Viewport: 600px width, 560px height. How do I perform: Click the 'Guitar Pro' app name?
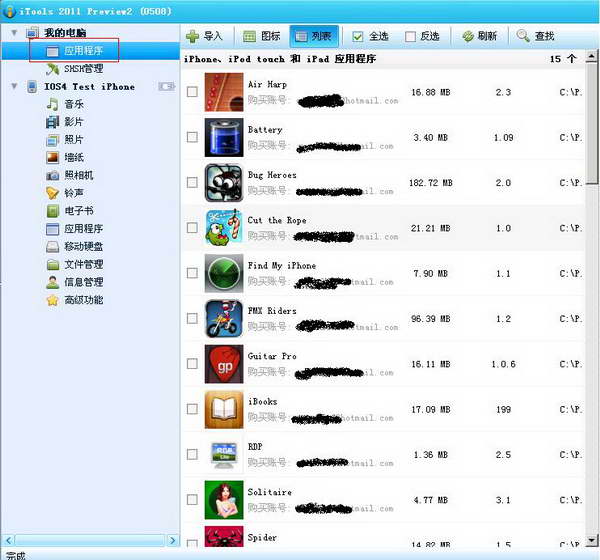tap(272, 356)
